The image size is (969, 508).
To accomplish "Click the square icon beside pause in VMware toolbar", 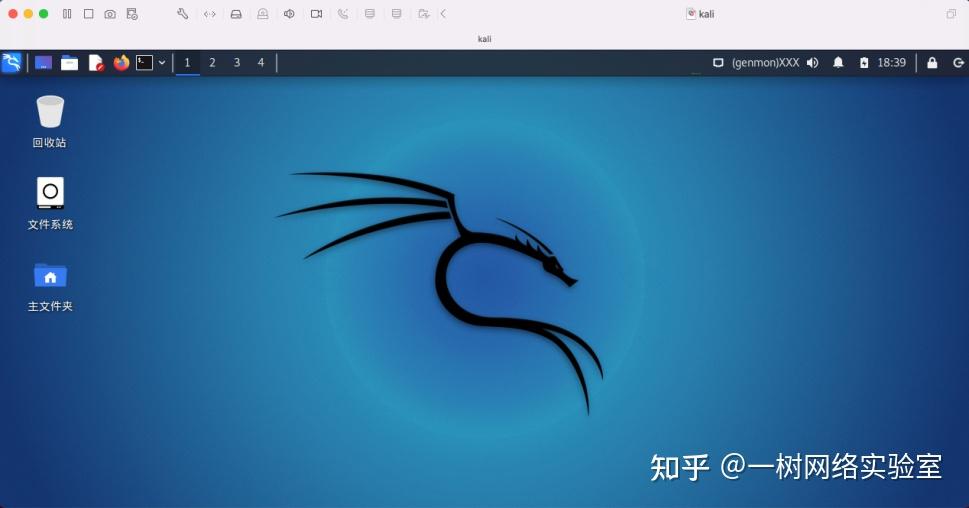I will pyautogui.click(x=88, y=14).
